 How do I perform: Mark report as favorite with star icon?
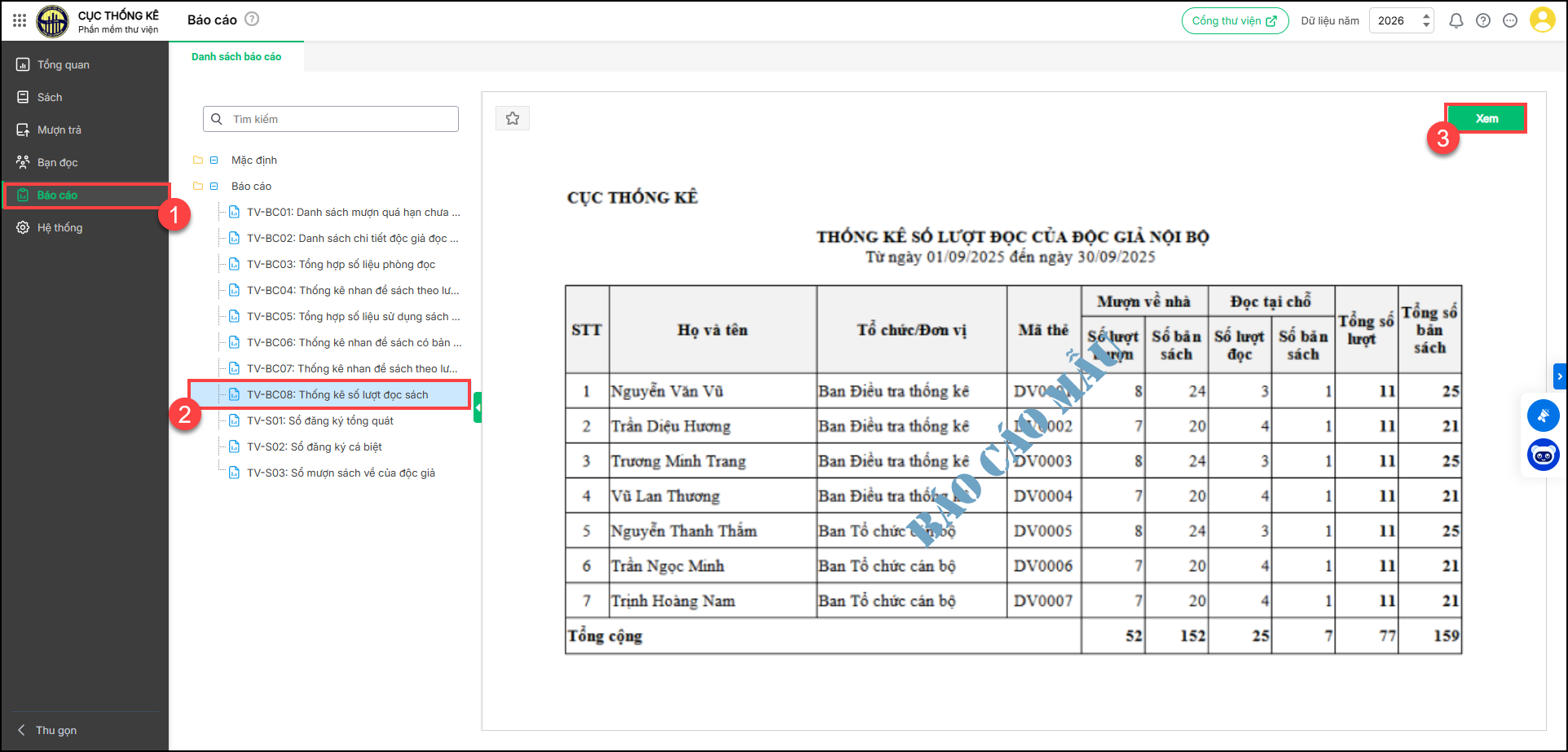click(513, 119)
